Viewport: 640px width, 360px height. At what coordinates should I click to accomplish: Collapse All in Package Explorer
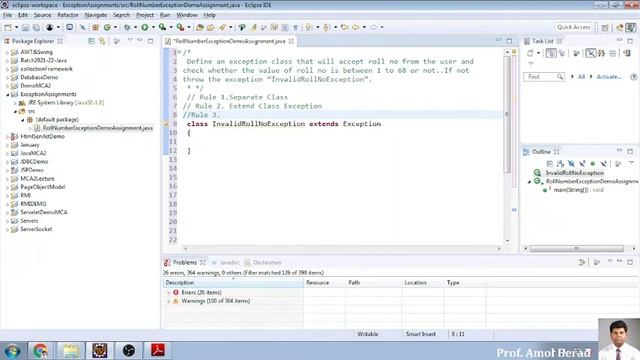(x=91, y=41)
